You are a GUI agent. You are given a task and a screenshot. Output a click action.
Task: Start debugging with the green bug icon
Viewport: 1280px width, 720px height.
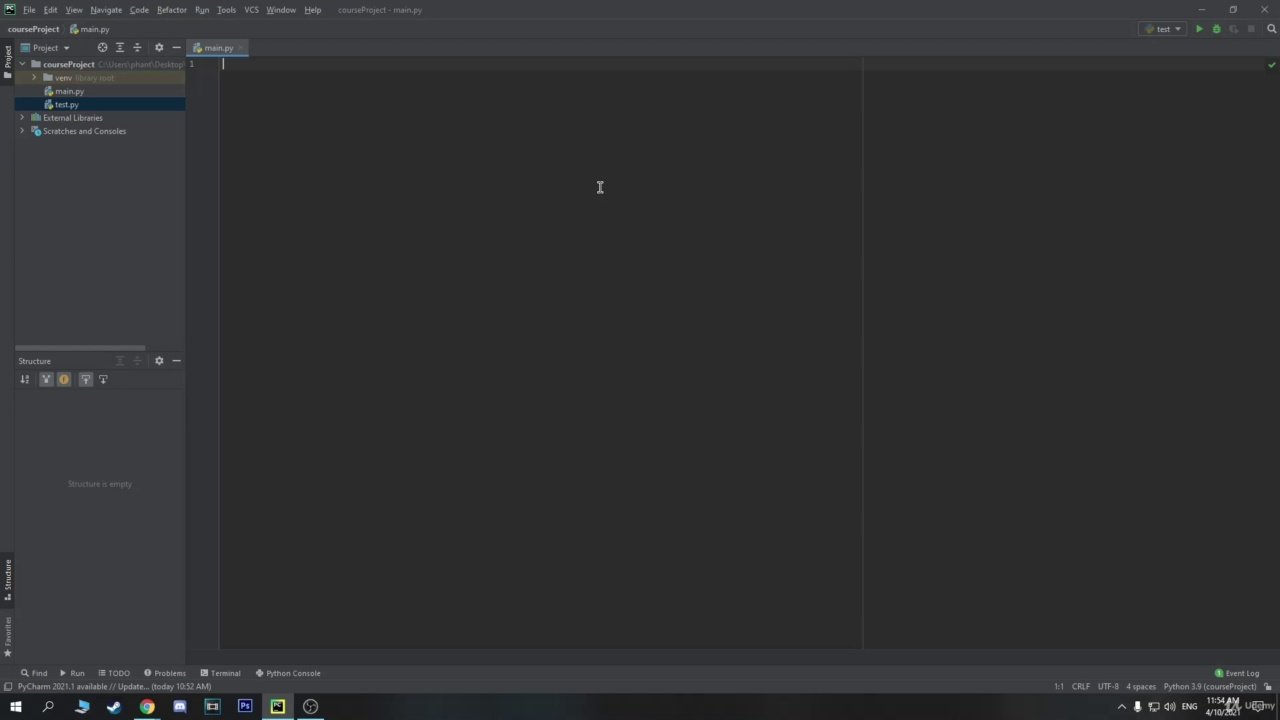(1216, 29)
